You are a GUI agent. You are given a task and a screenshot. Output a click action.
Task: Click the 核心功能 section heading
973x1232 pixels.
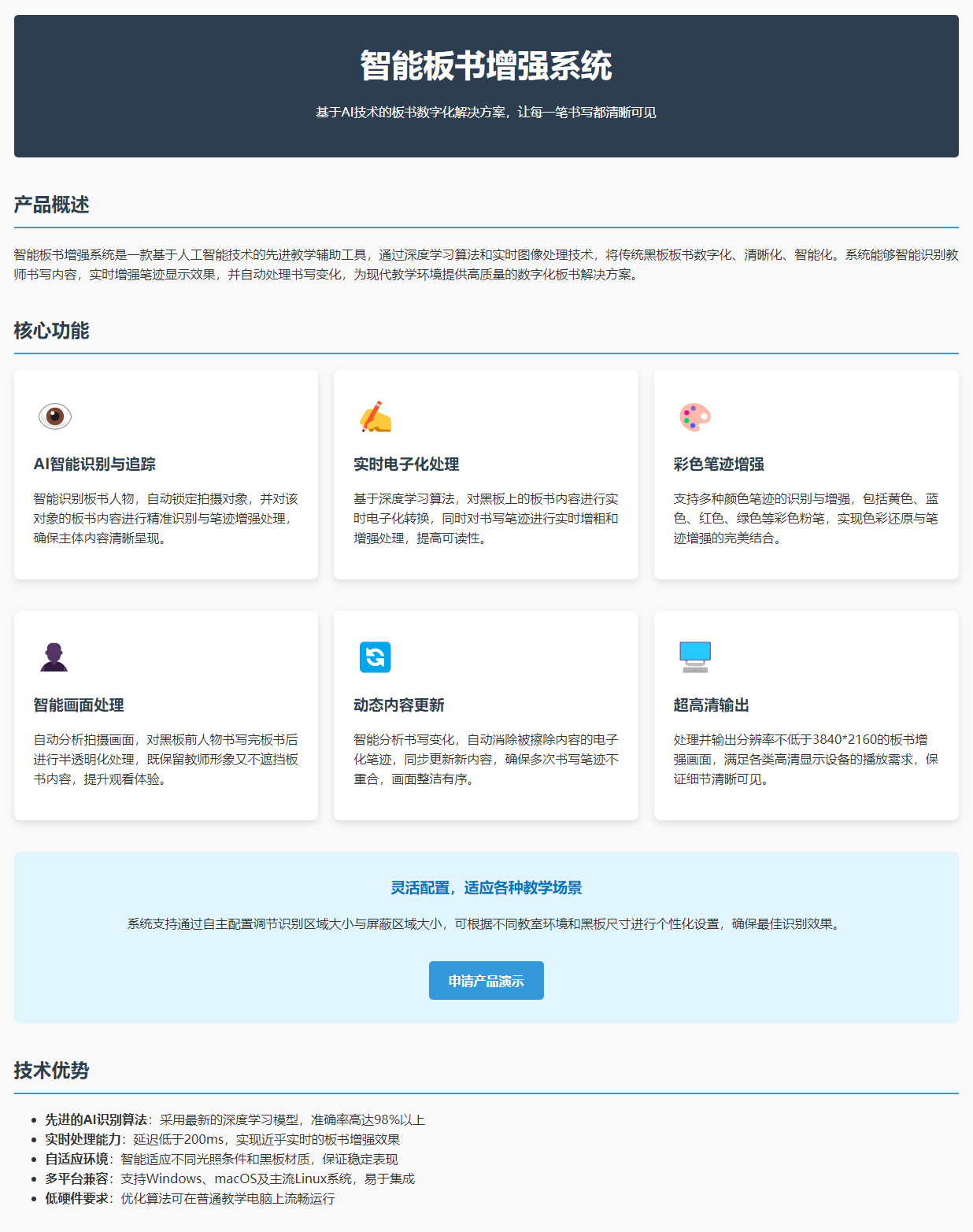pyautogui.click(x=50, y=331)
